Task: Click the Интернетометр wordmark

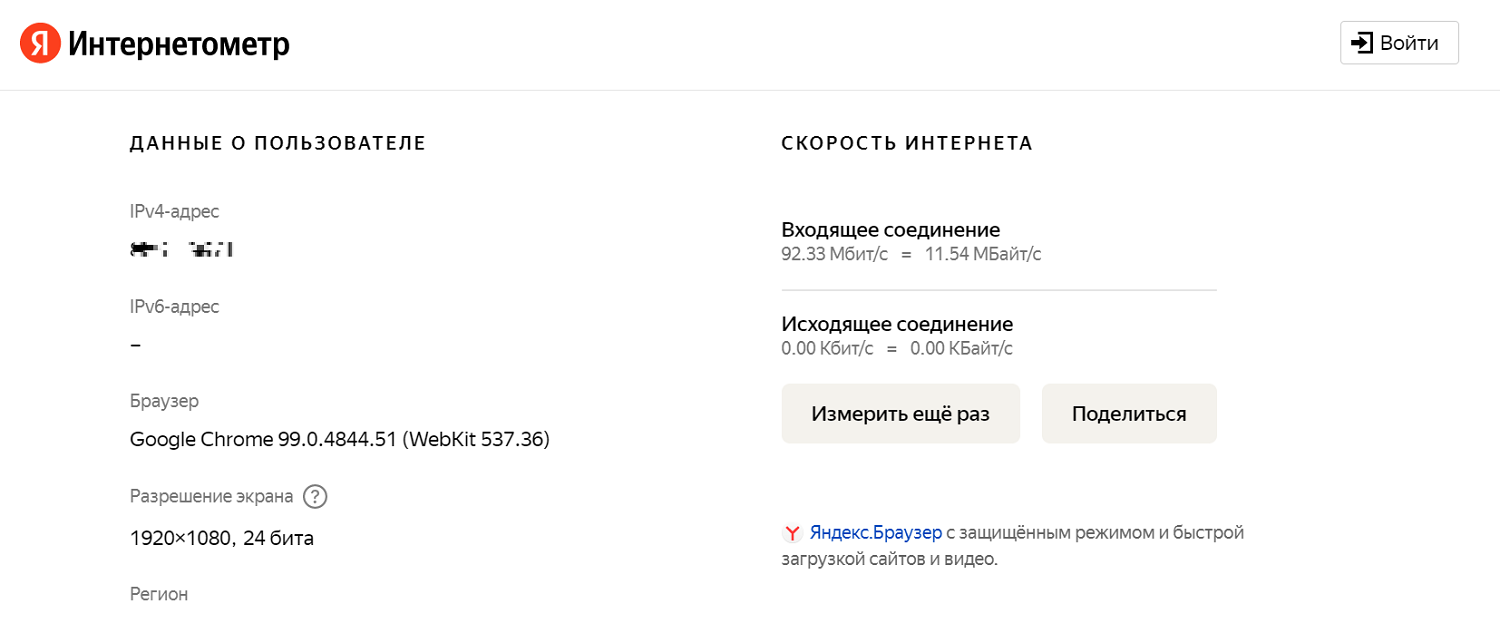Action: (x=177, y=43)
